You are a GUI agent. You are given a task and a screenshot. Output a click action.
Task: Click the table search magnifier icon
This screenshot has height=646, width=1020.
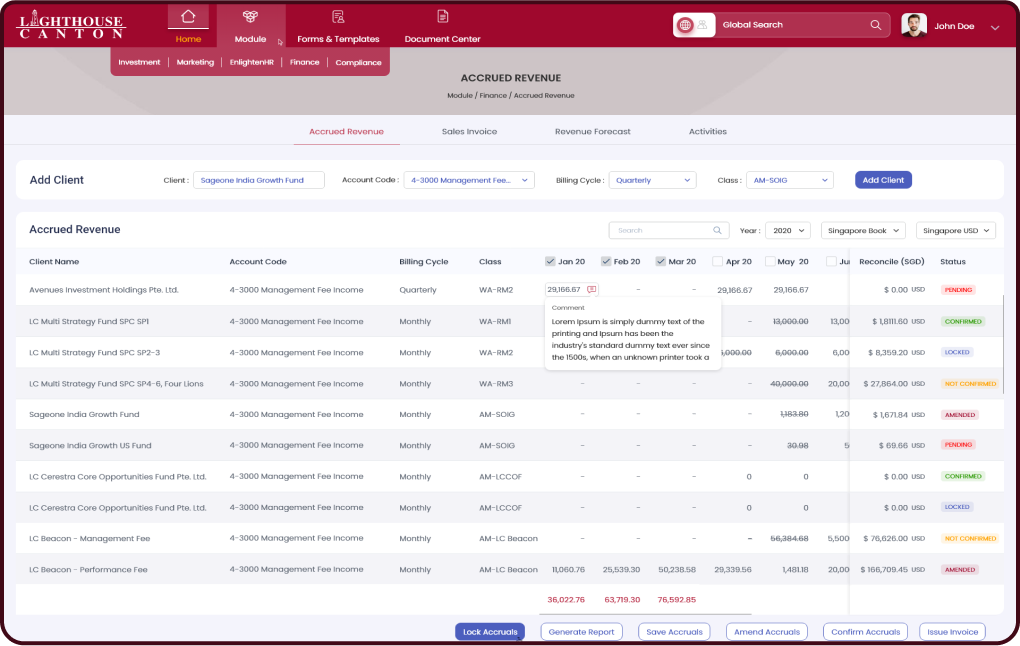pyautogui.click(x=717, y=230)
